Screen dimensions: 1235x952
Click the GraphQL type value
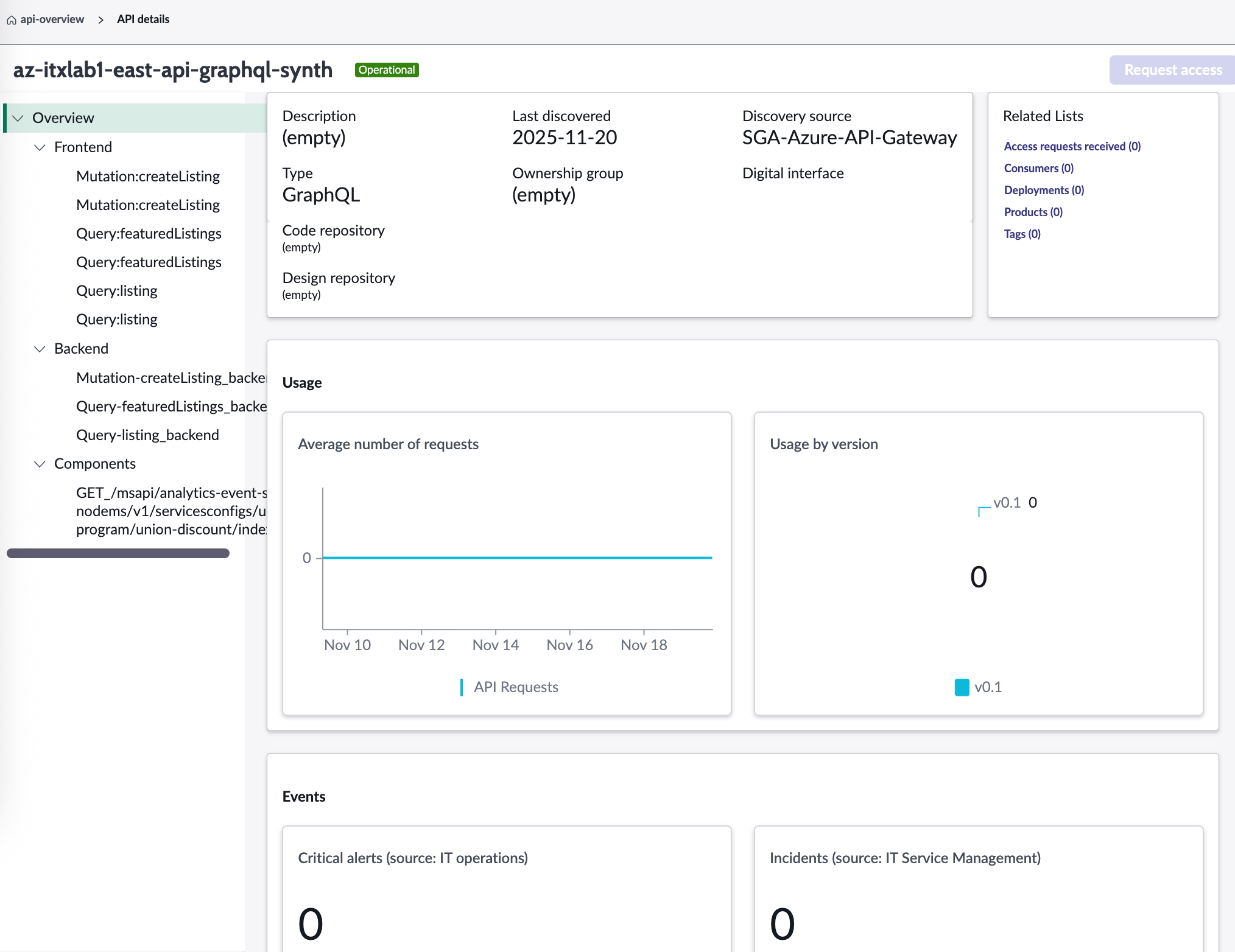coord(321,195)
